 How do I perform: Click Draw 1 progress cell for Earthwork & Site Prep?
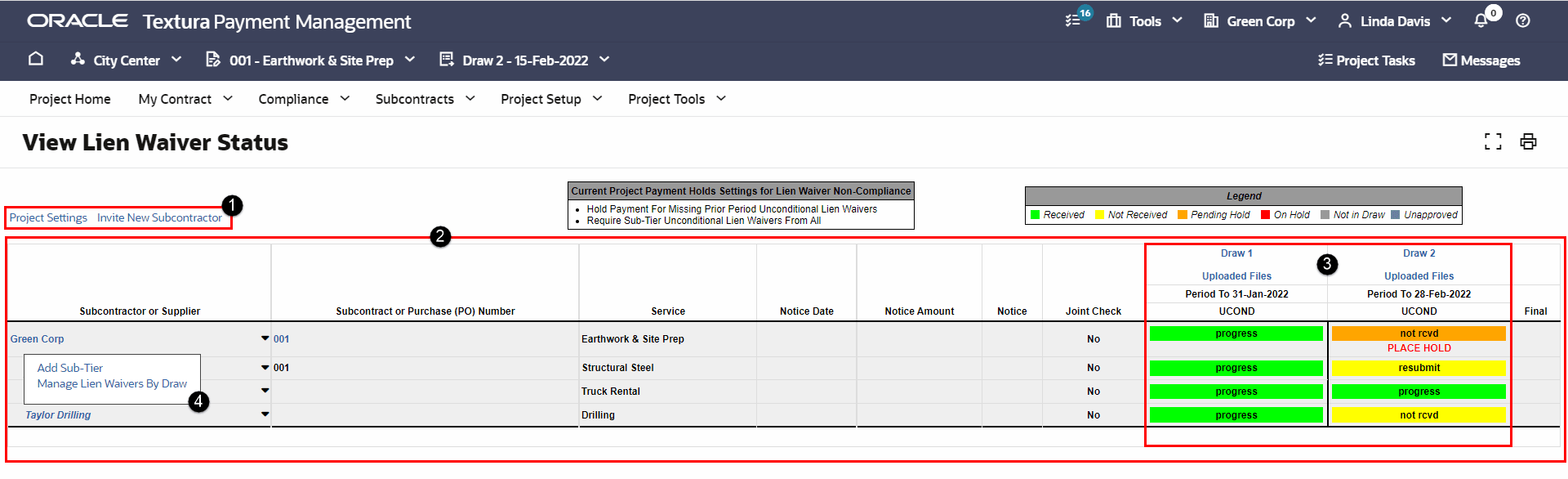[x=1236, y=334]
